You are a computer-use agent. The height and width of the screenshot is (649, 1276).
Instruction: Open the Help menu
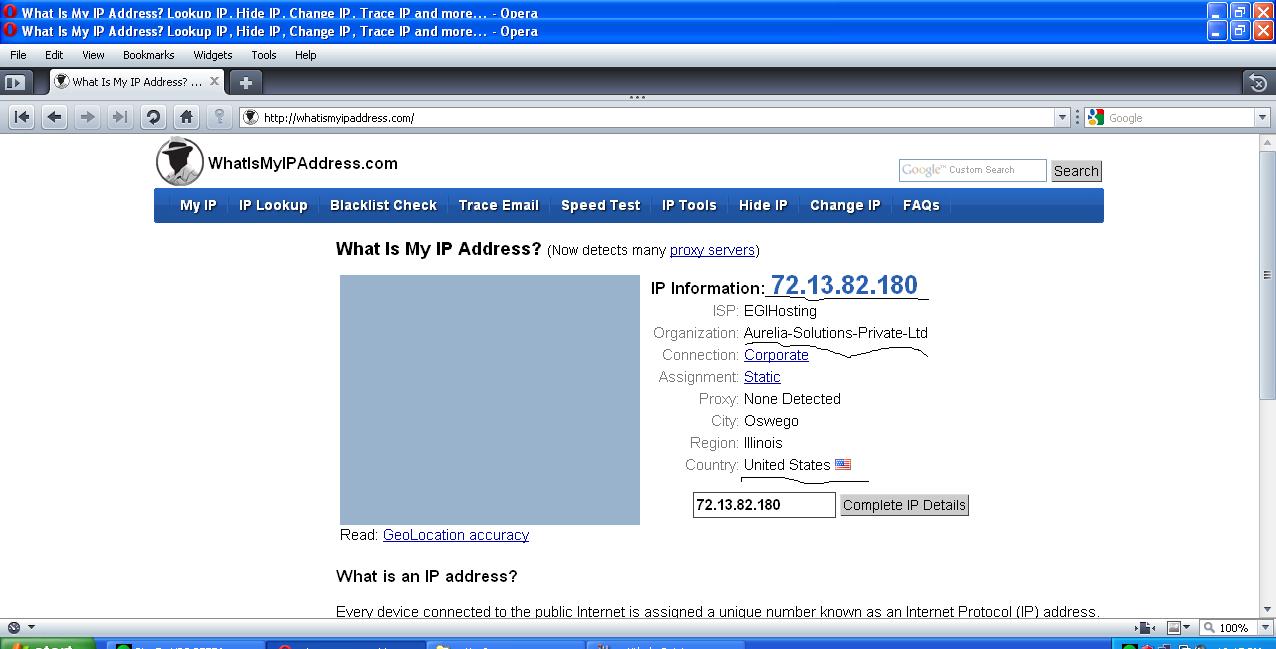click(x=306, y=55)
